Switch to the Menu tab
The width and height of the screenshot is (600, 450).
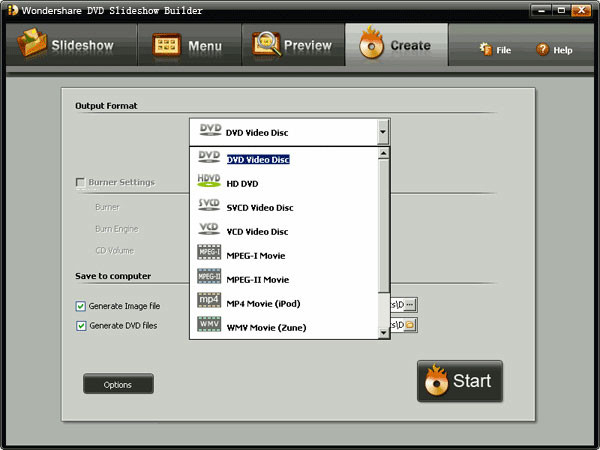(x=189, y=45)
